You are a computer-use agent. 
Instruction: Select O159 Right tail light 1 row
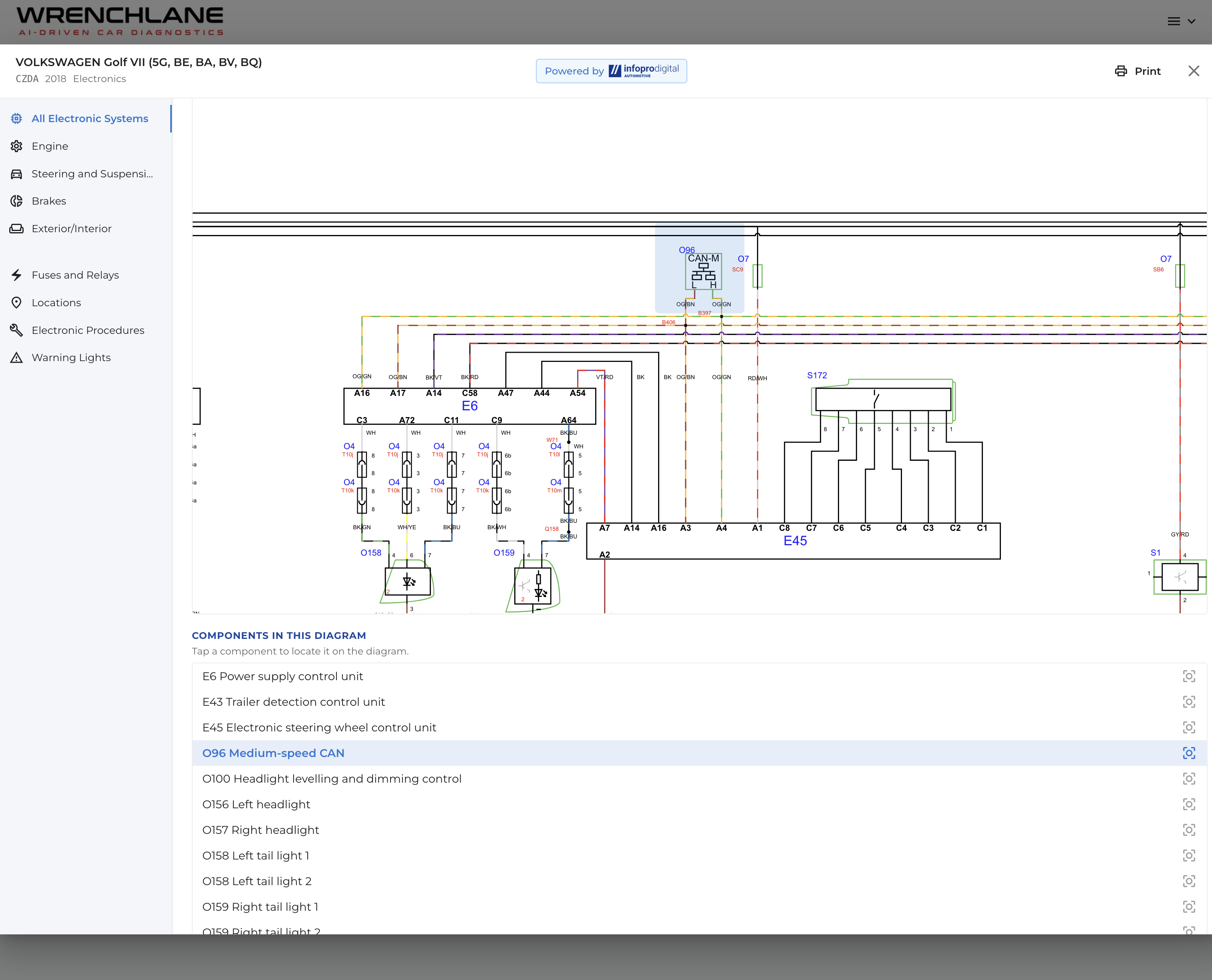(x=699, y=907)
